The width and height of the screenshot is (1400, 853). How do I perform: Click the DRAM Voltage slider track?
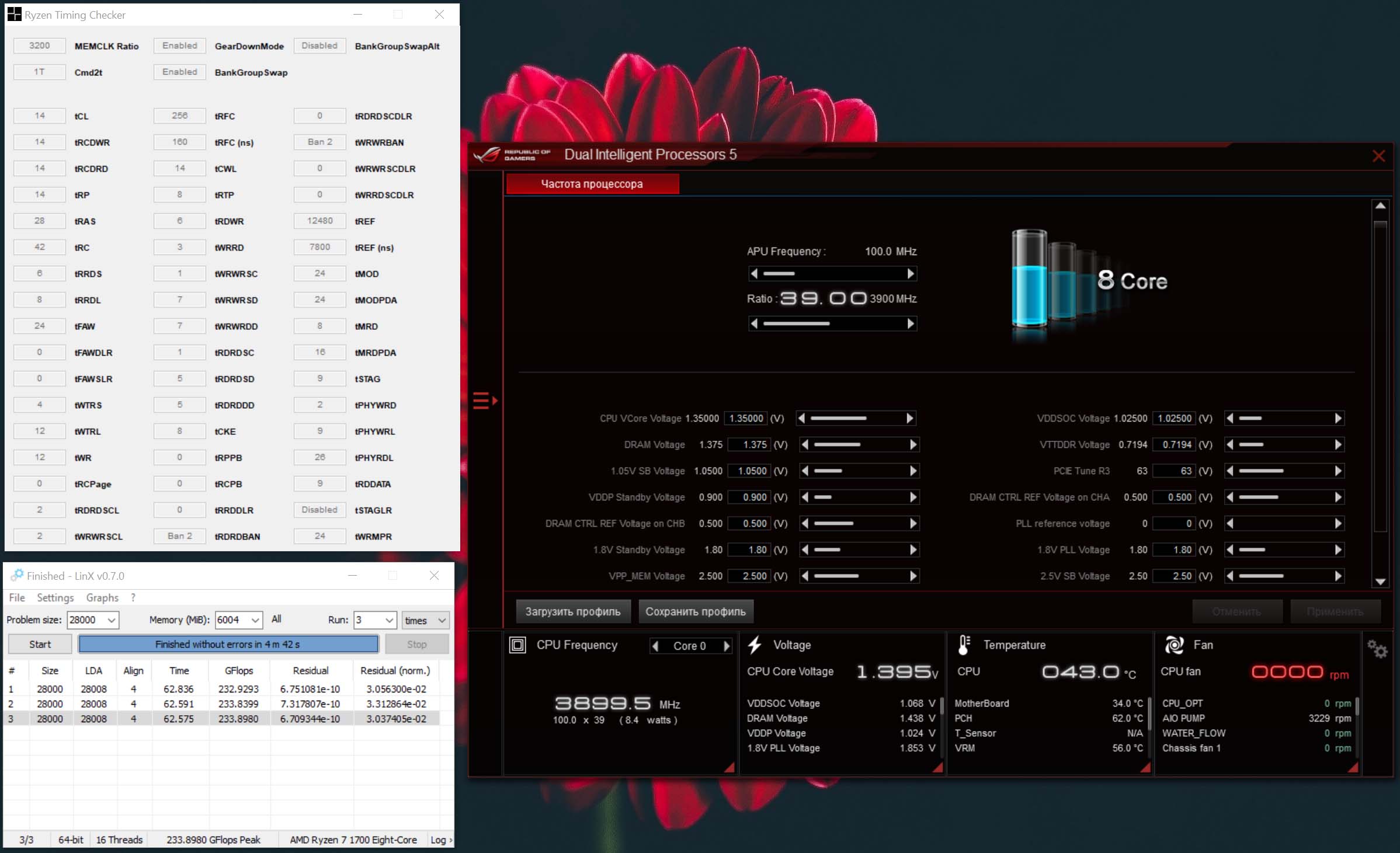859,444
